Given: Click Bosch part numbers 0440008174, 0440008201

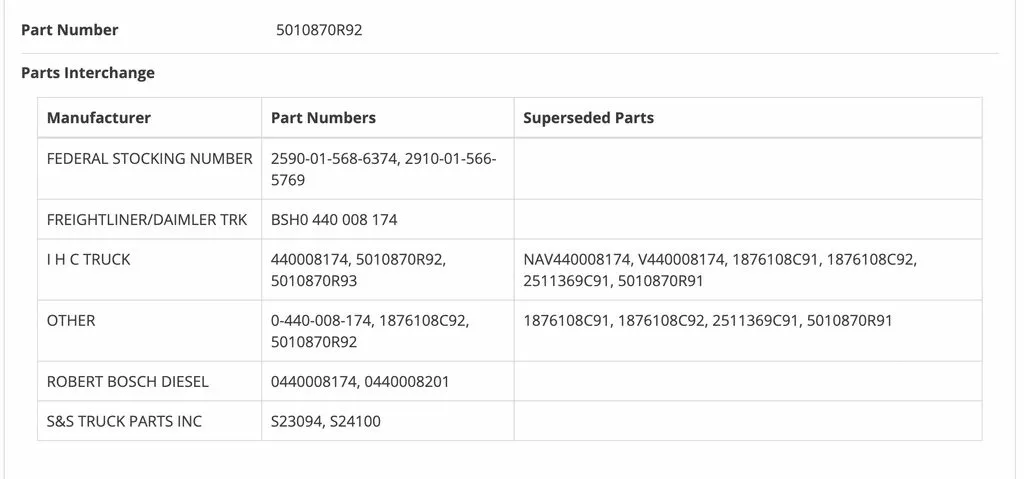Looking at the screenshot, I should [x=360, y=382].
